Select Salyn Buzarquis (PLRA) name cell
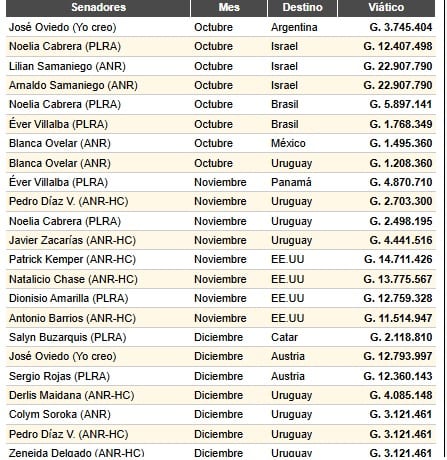The height and width of the screenshot is (460, 447). coord(68,337)
